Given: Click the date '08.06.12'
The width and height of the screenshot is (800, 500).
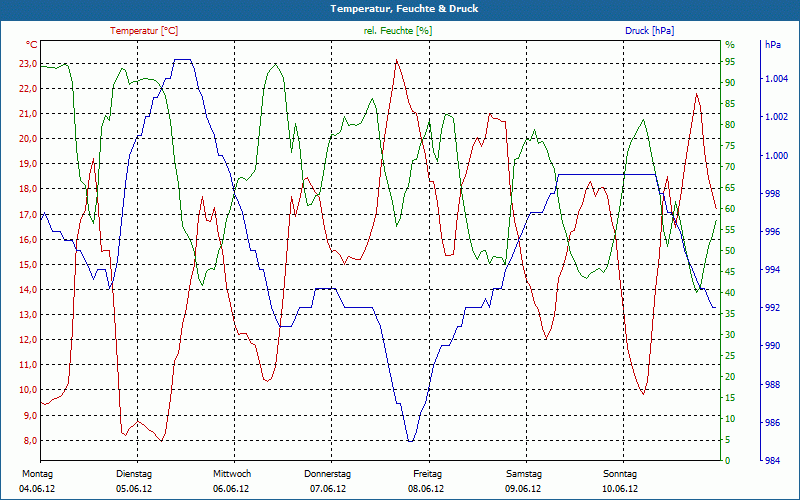Looking at the screenshot, I should click(x=426, y=489).
